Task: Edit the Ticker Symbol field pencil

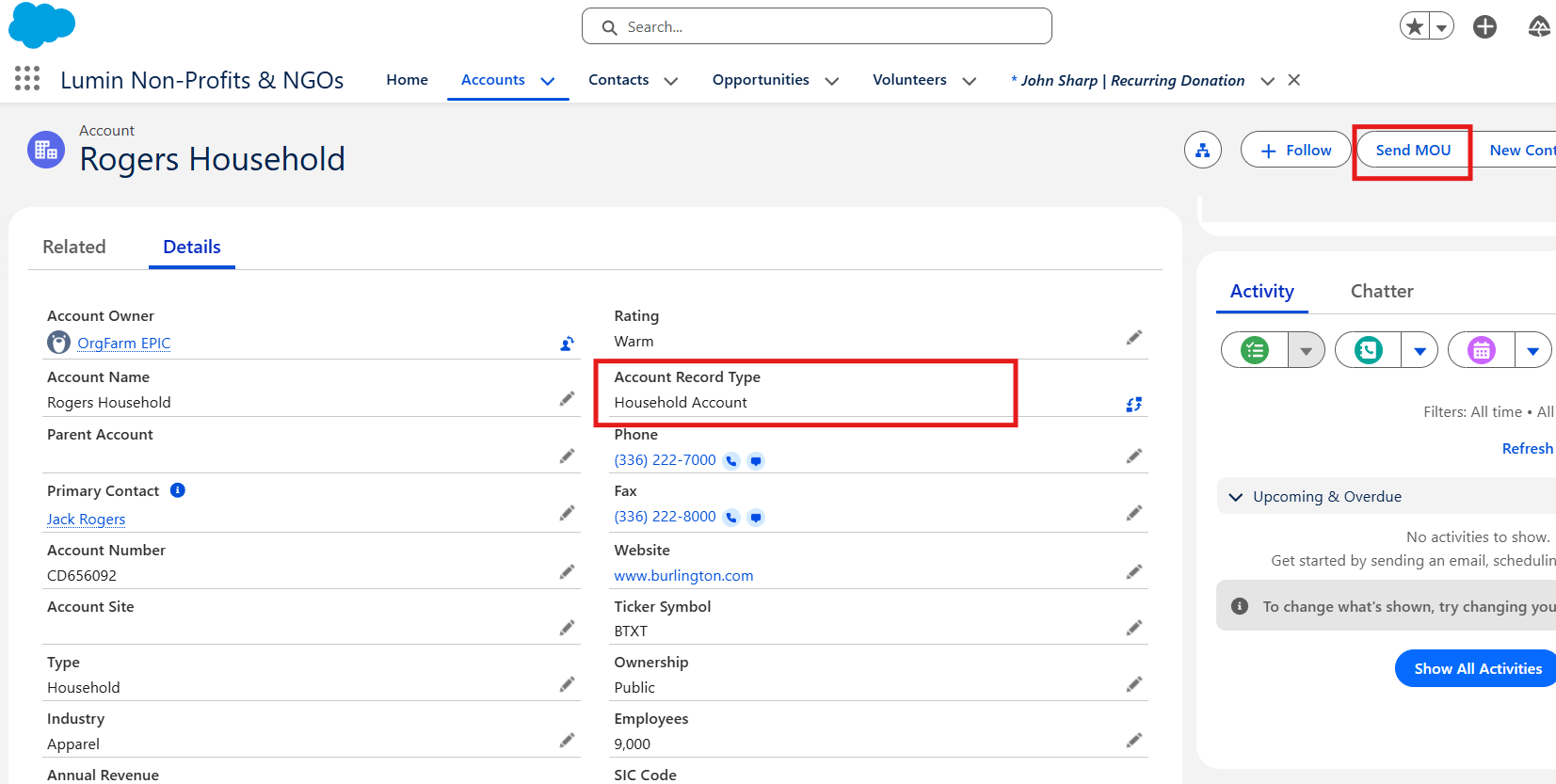Action: pos(1134,628)
